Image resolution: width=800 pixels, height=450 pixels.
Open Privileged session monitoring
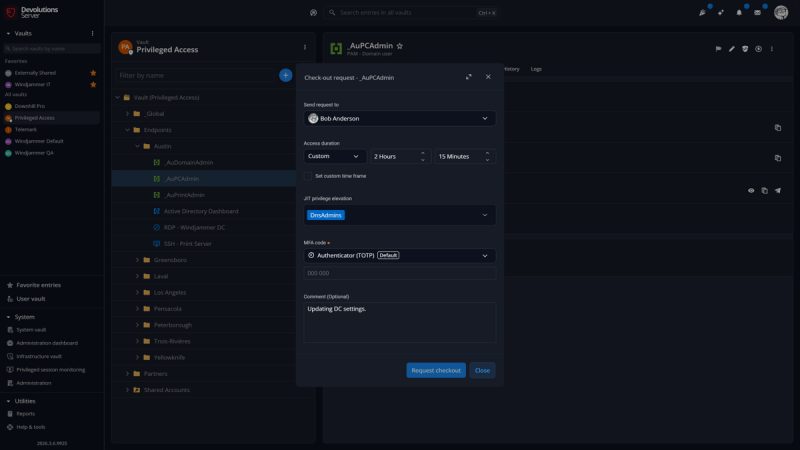pyautogui.click(x=51, y=370)
